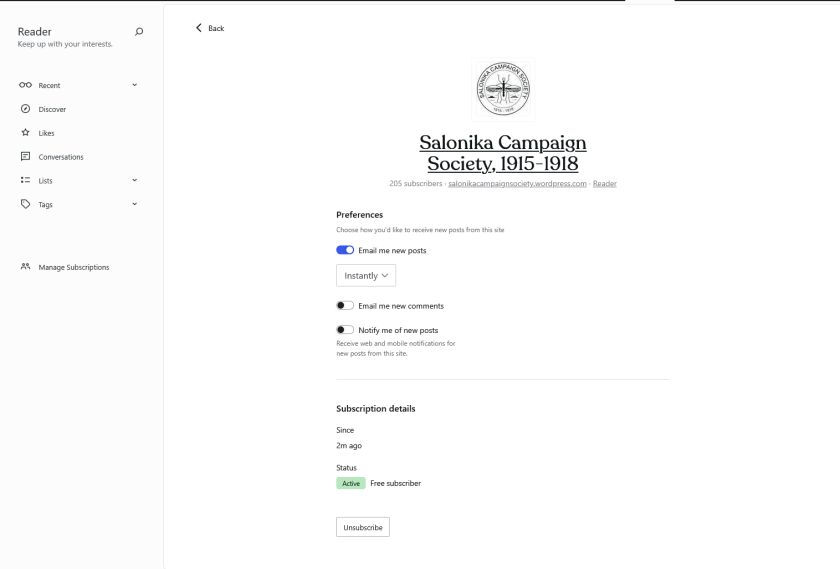840x569 pixels.
Task: Click the Conversations speech bubble icon
Action: (25, 157)
